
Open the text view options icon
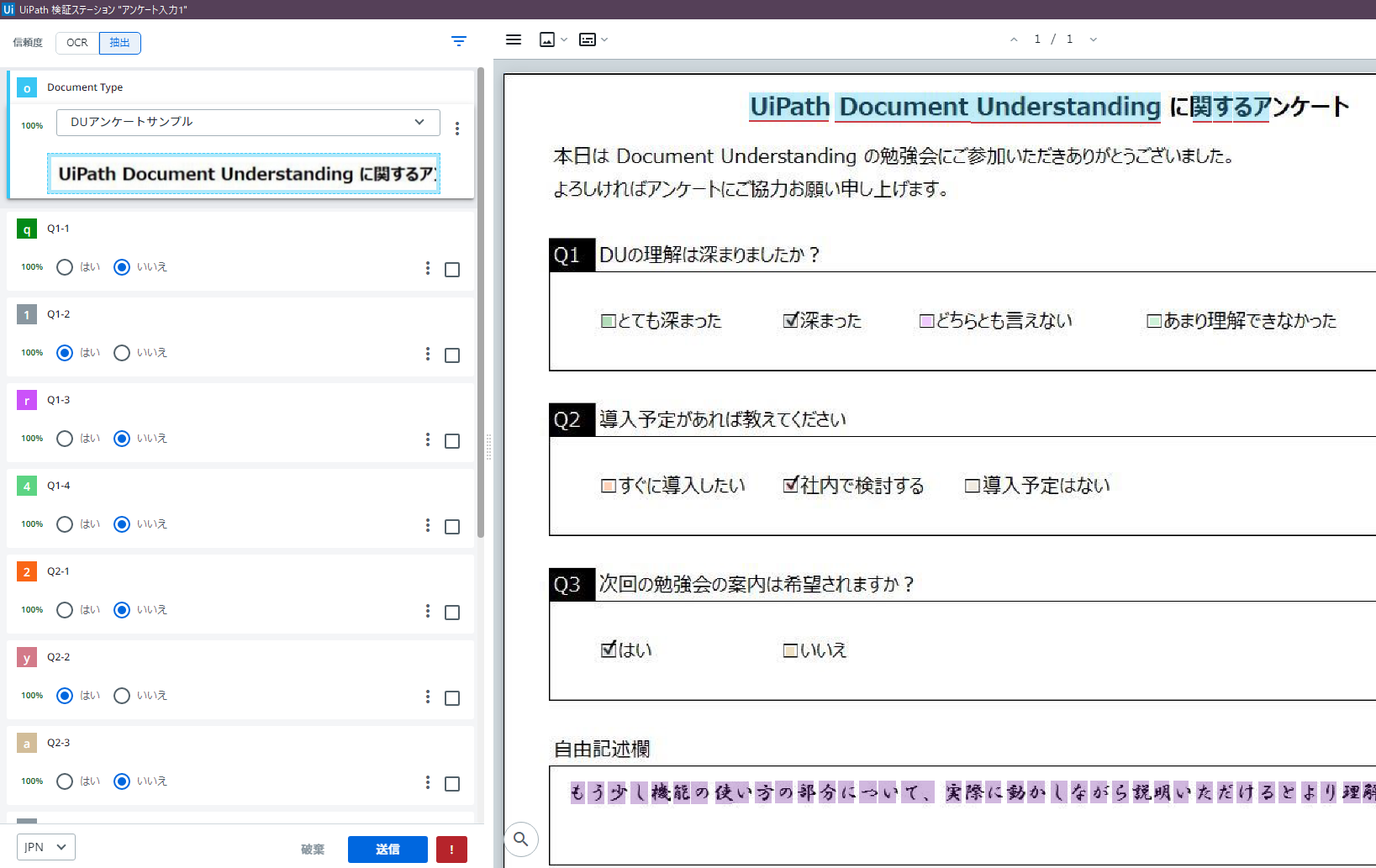(x=588, y=39)
